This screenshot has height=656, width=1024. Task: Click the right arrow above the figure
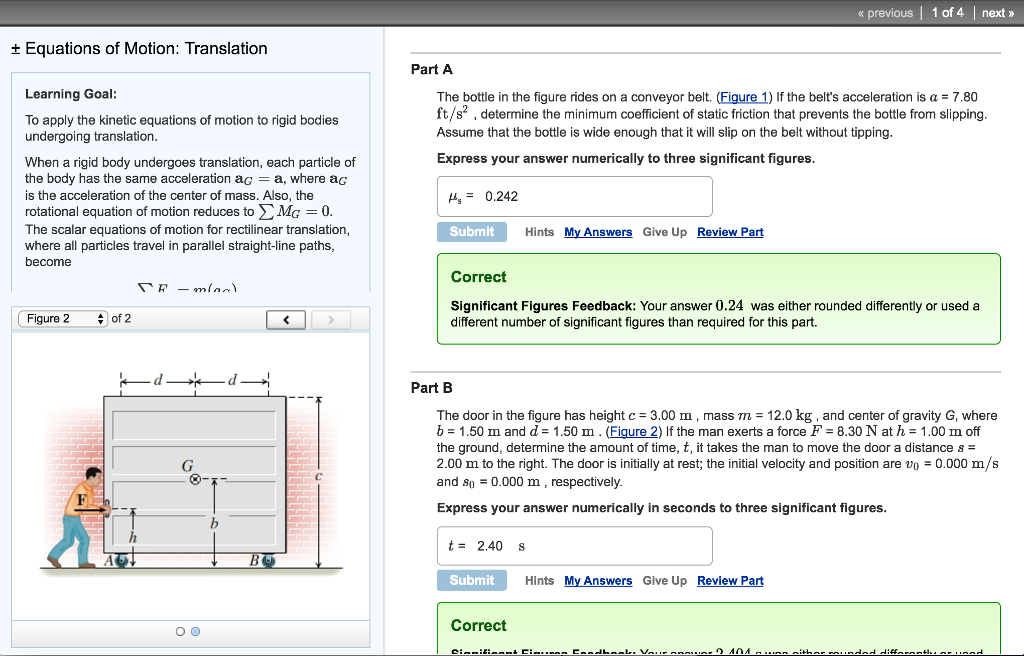click(330, 318)
